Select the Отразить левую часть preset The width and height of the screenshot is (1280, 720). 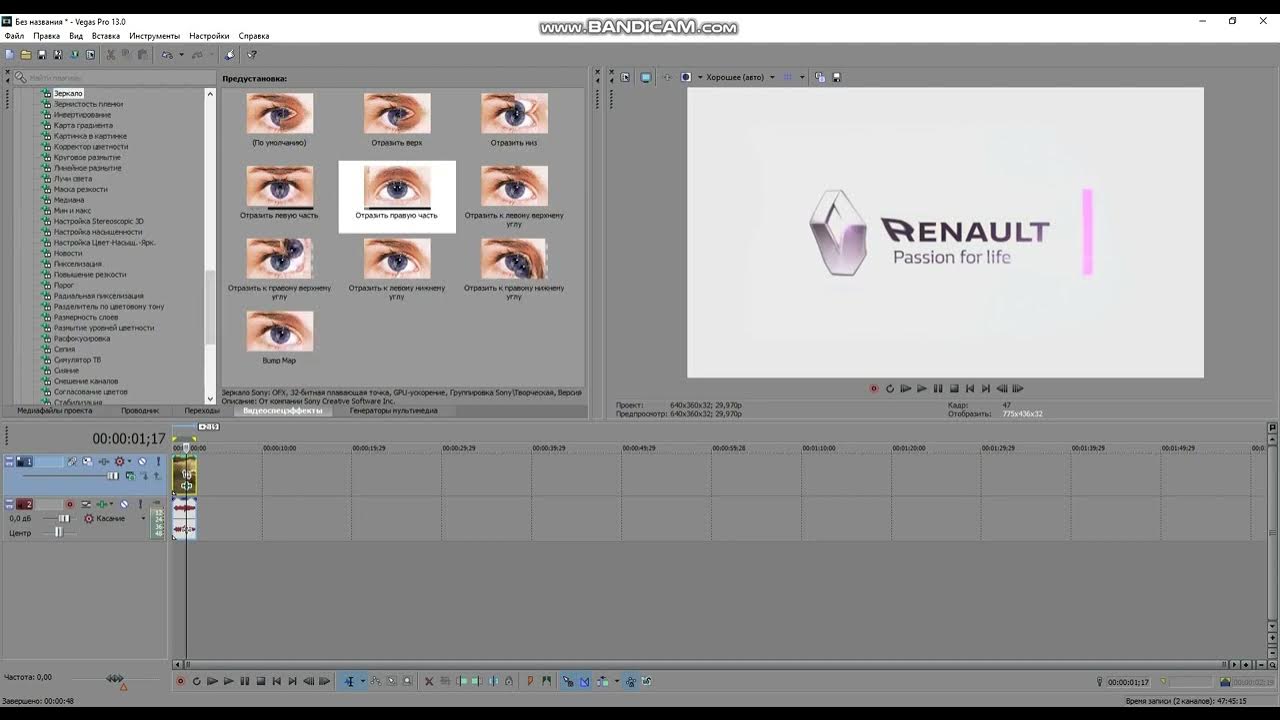click(279, 193)
